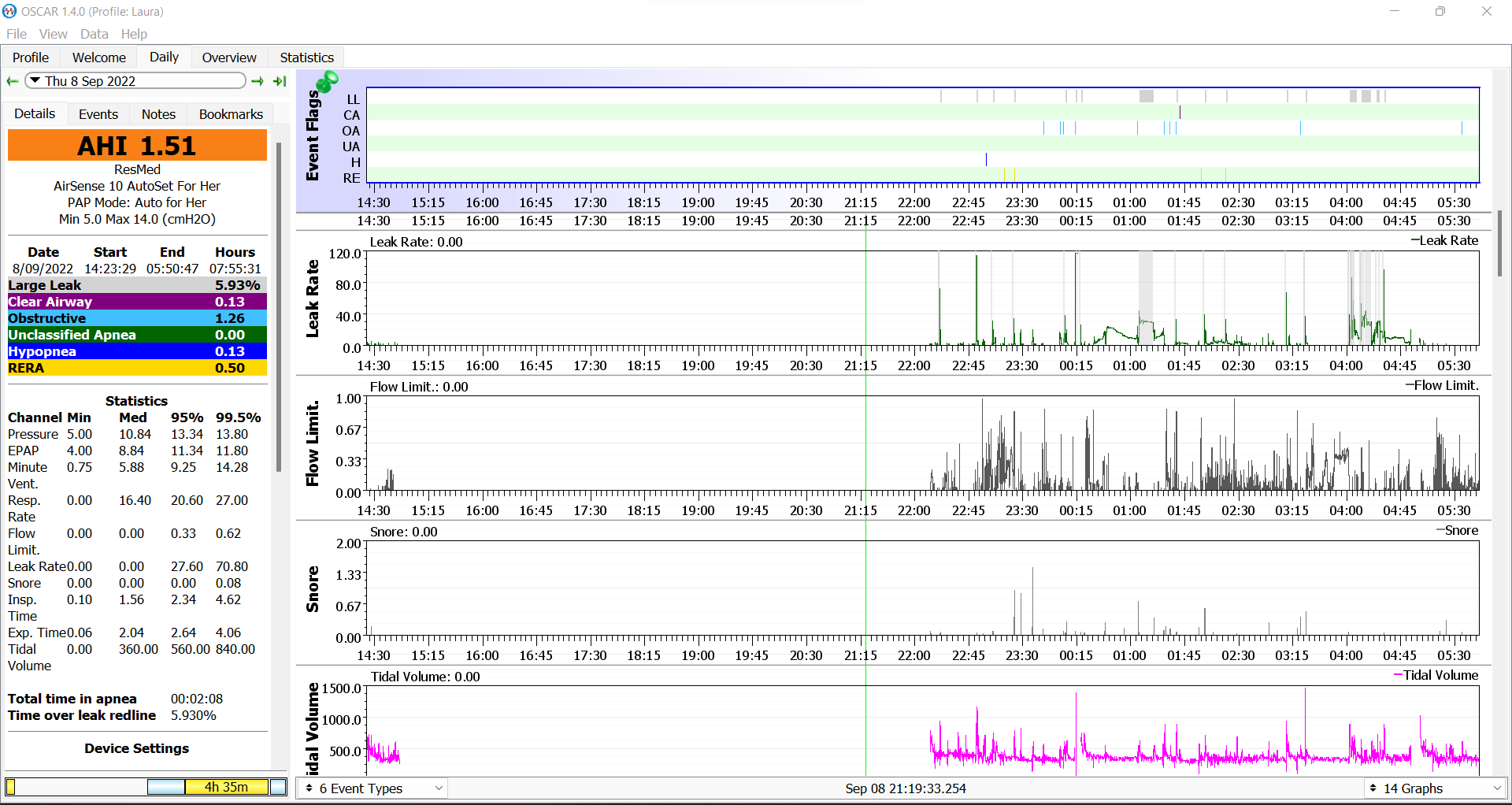
Task: Open the Bookmarks sidebar tab
Action: (x=231, y=114)
